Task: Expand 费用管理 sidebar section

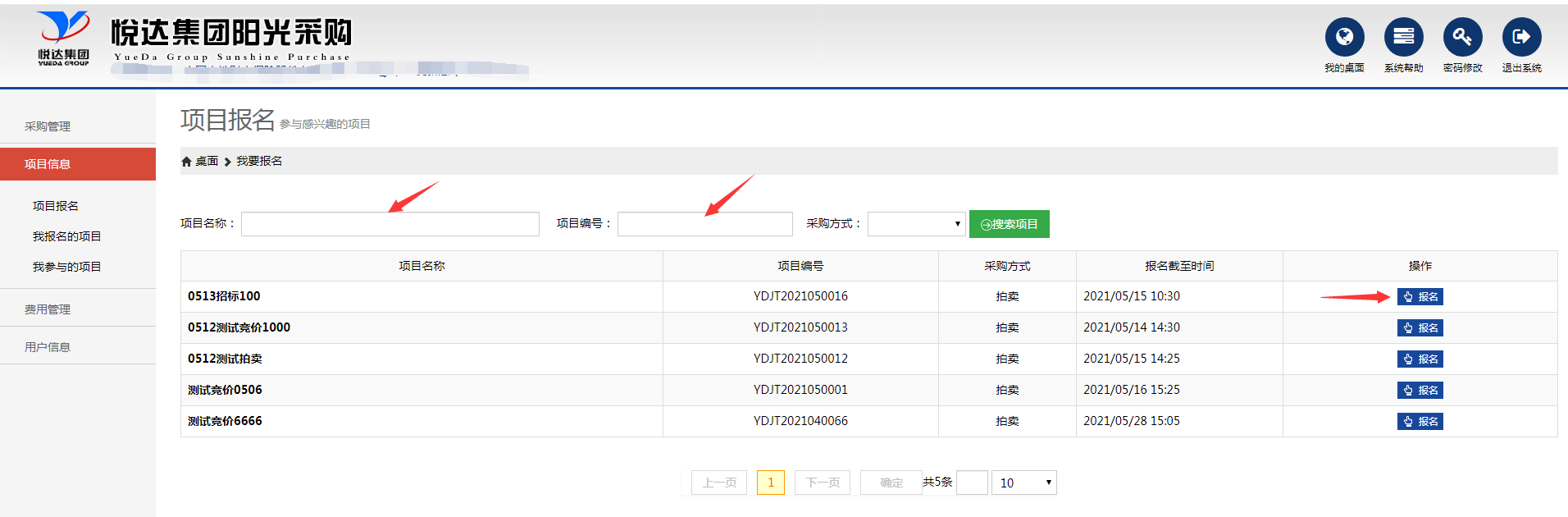Action: click(48, 309)
